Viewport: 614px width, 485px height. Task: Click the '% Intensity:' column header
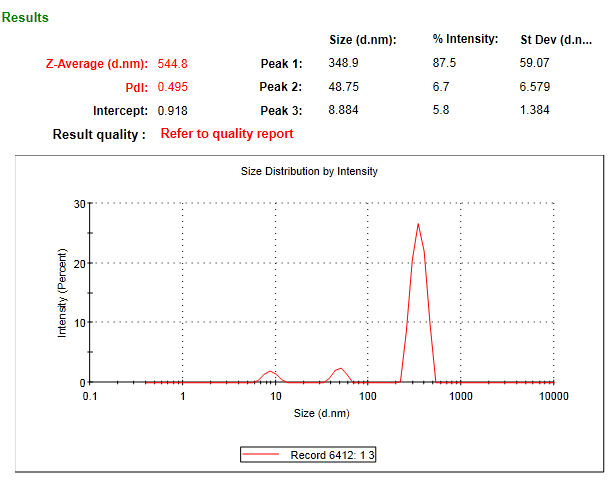point(465,40)
